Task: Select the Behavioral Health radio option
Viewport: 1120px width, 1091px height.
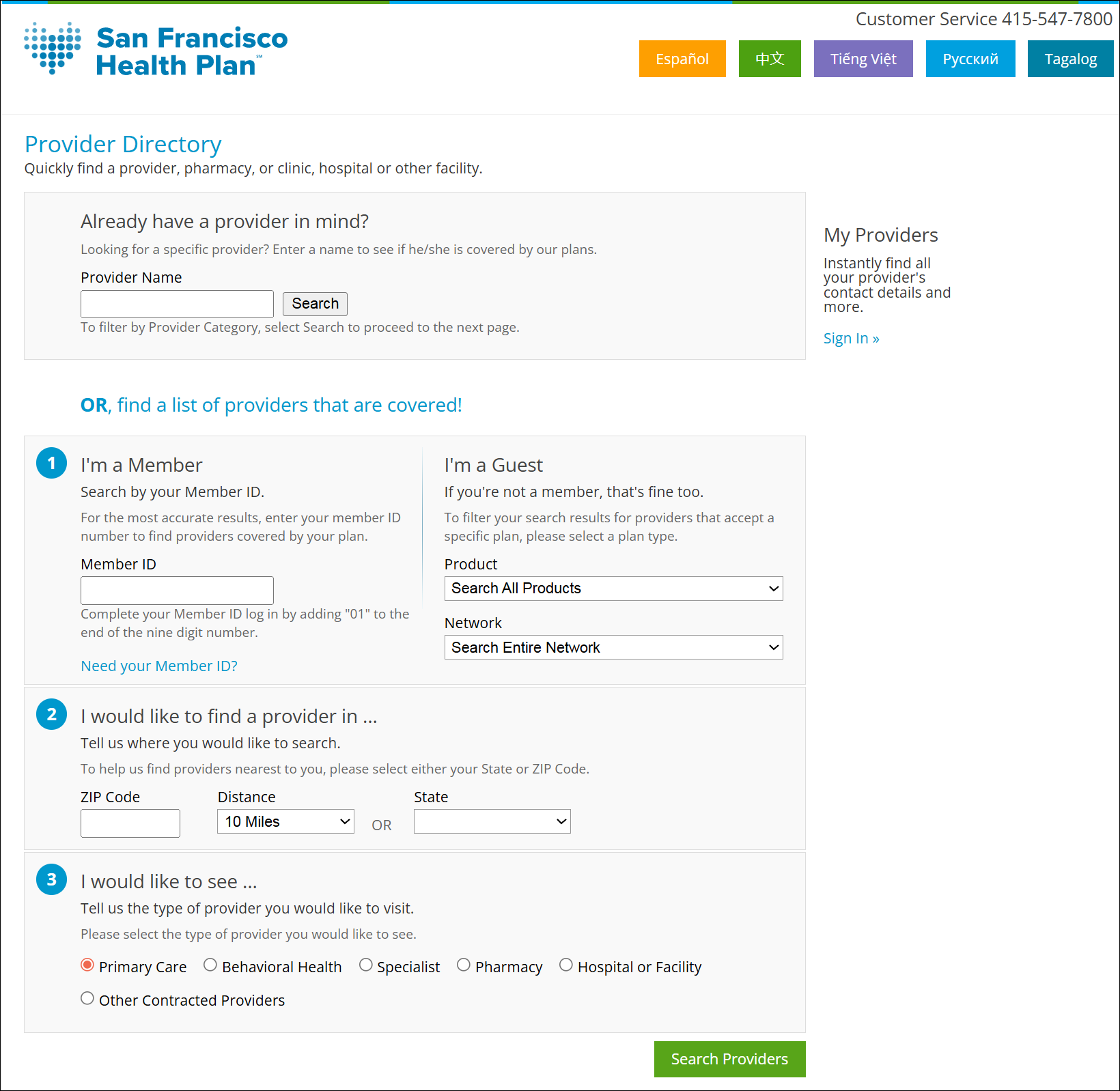Action: [x=210, y=965]
